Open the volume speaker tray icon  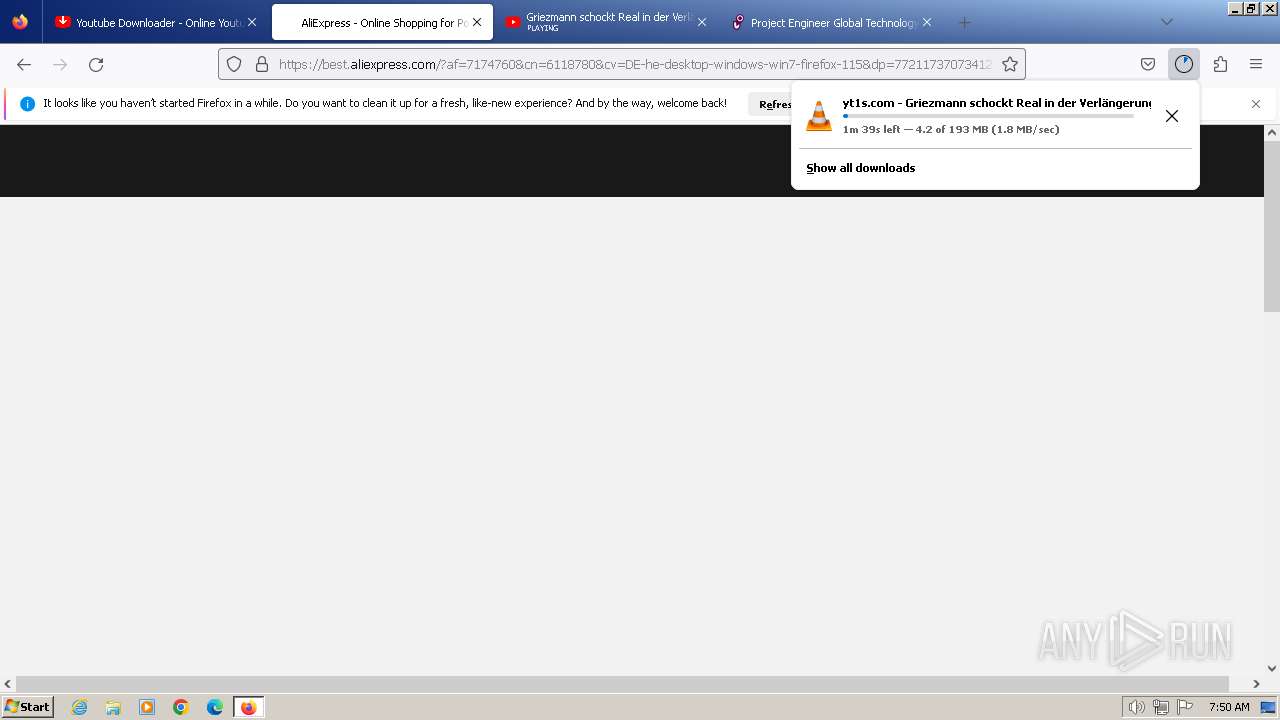coord(1136,707)
